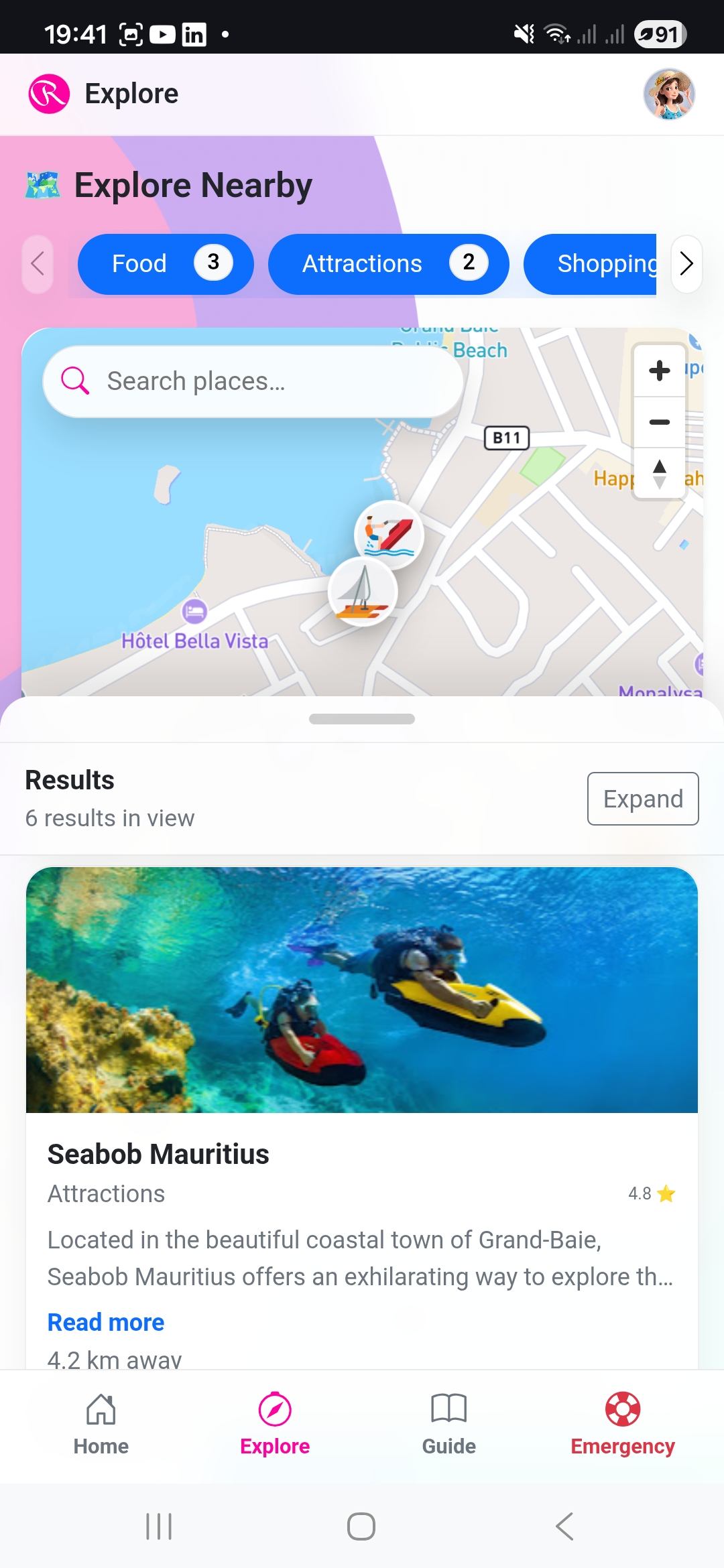Tap the Hôtel Bella Vista marker
The width and height of the screenshot is (724, 1568).
click(194, 611)
